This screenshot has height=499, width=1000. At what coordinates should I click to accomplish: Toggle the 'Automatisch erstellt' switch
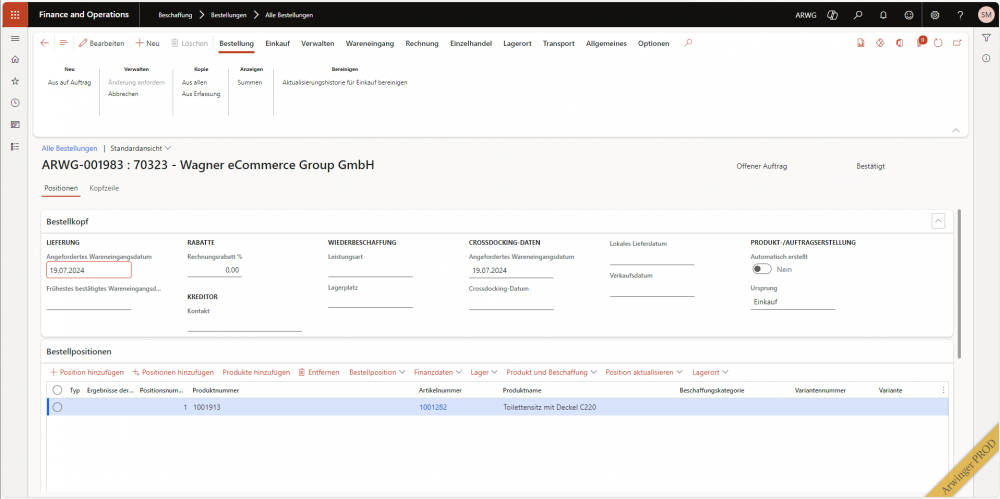coord(761,269)
